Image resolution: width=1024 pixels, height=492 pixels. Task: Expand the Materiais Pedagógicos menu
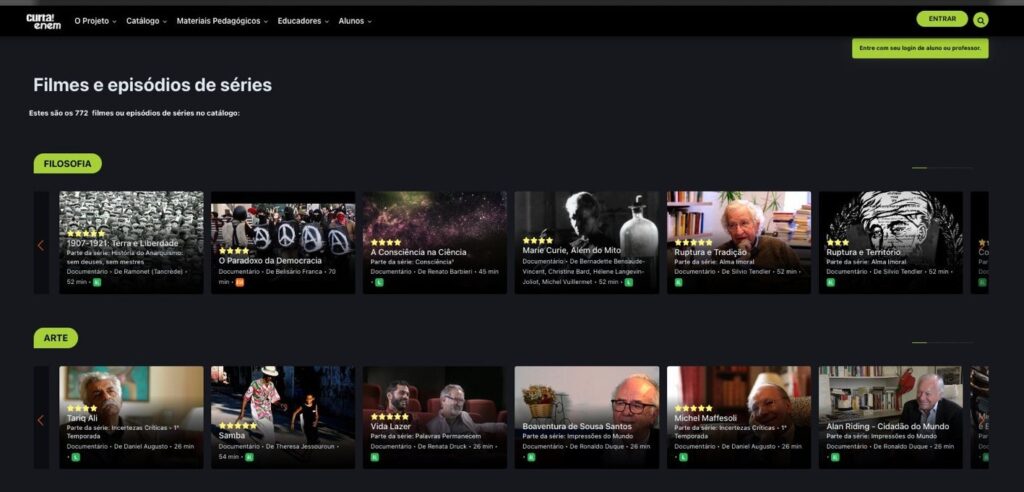(x=222, y=21)
